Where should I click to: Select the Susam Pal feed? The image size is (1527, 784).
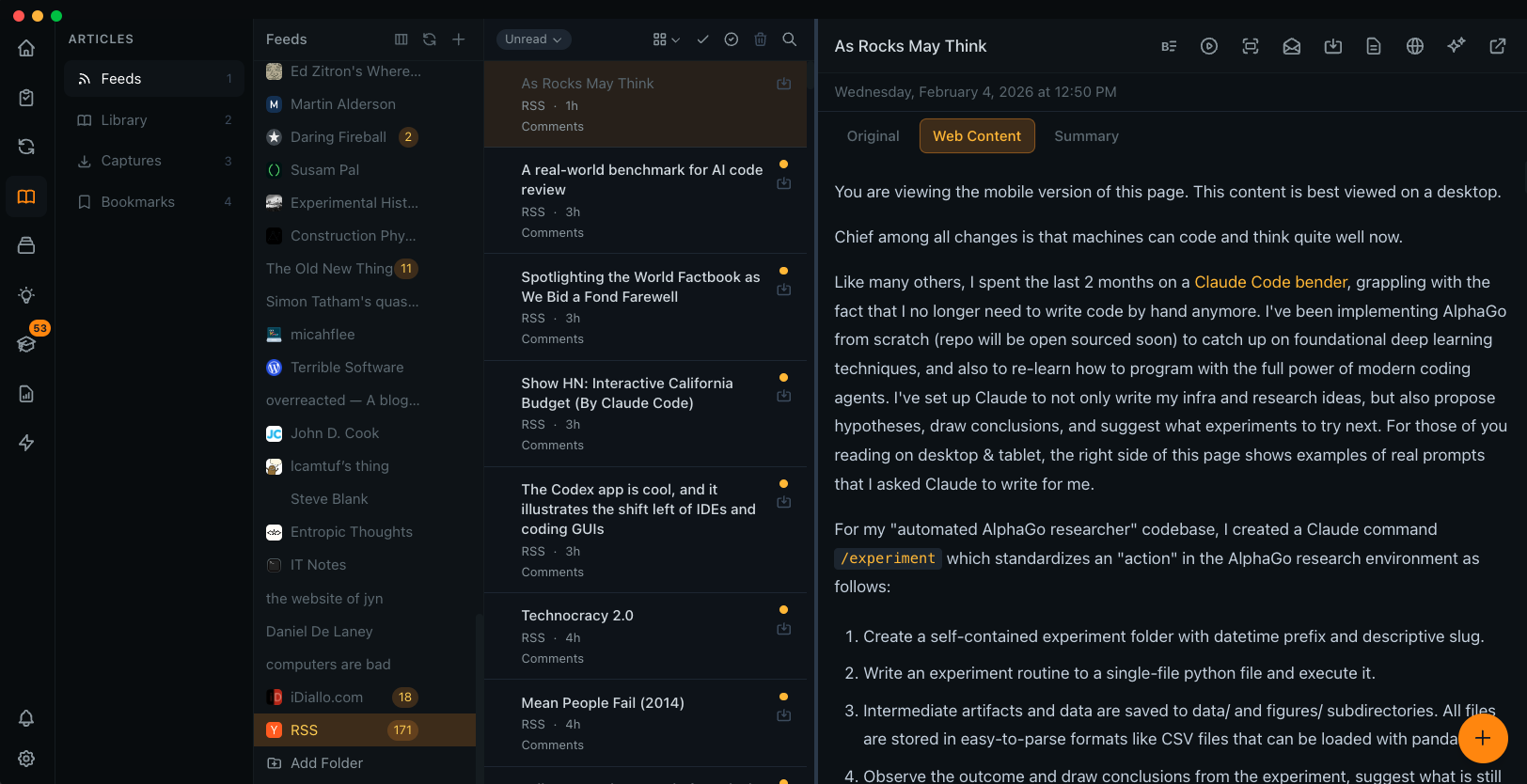click(x=365, y=170)
